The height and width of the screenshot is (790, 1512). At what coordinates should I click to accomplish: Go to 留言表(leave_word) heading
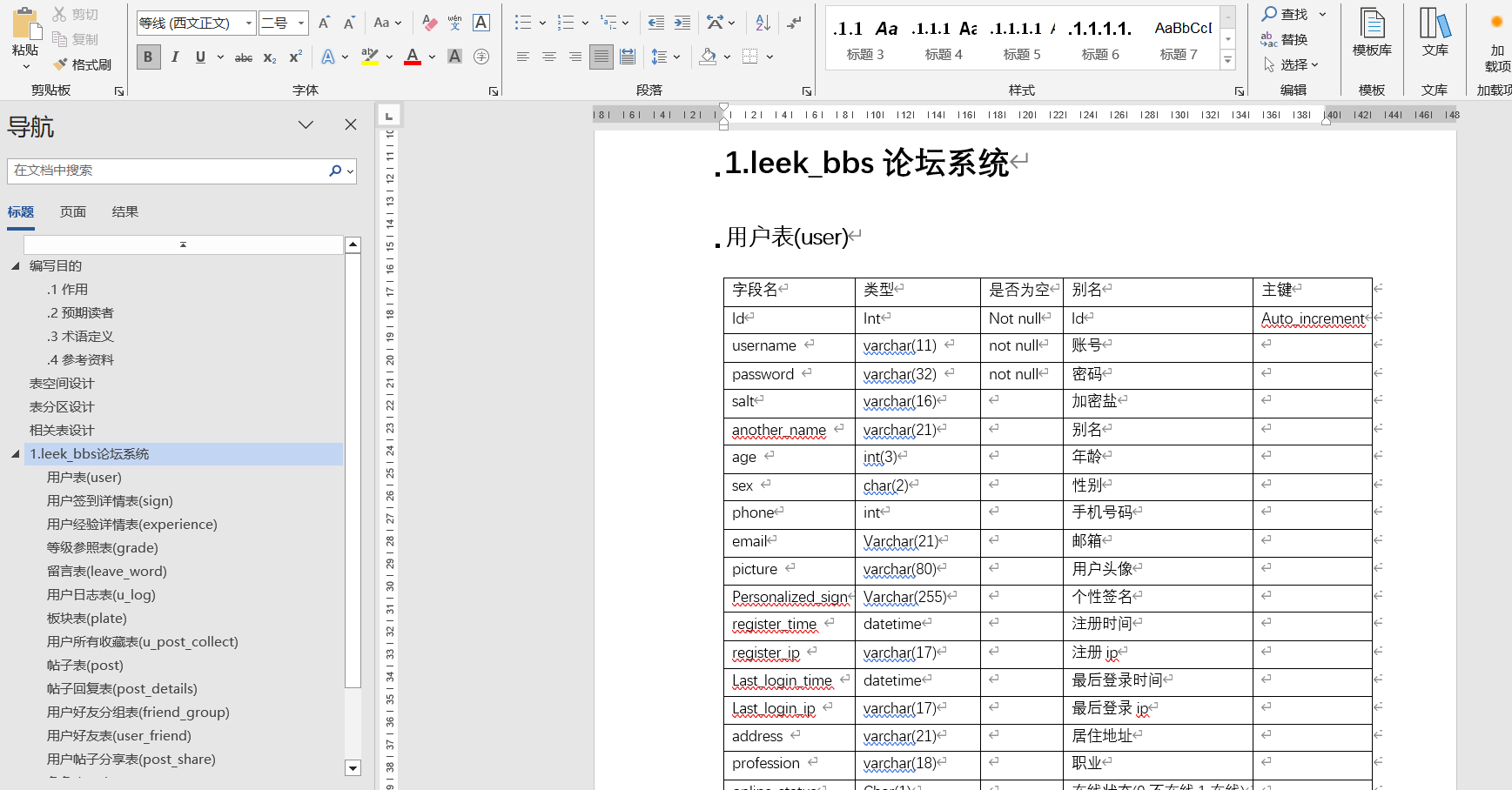click(107, 572)
